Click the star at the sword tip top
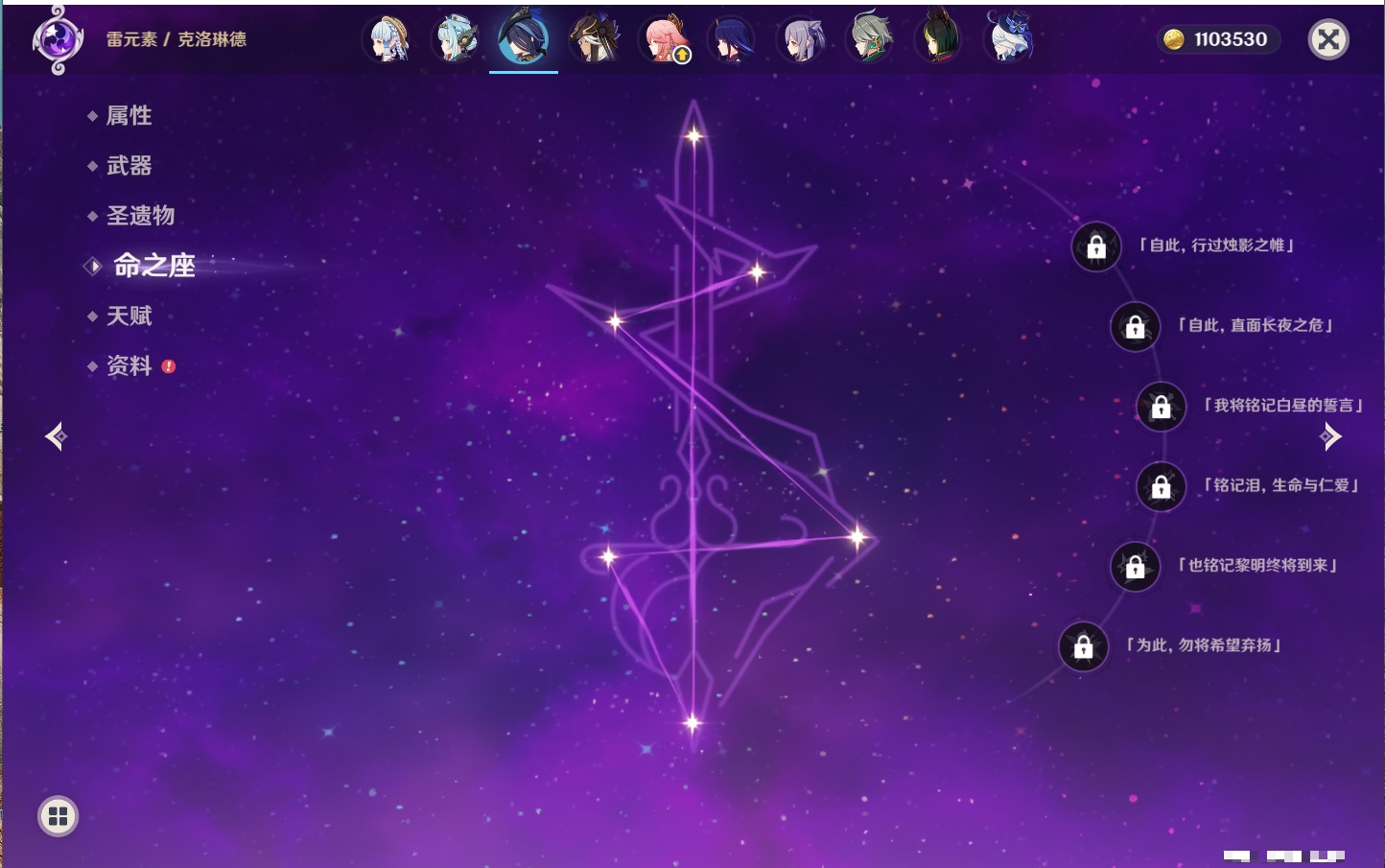The width and height of the screenshot is (1385, 868). click(693, 136)
